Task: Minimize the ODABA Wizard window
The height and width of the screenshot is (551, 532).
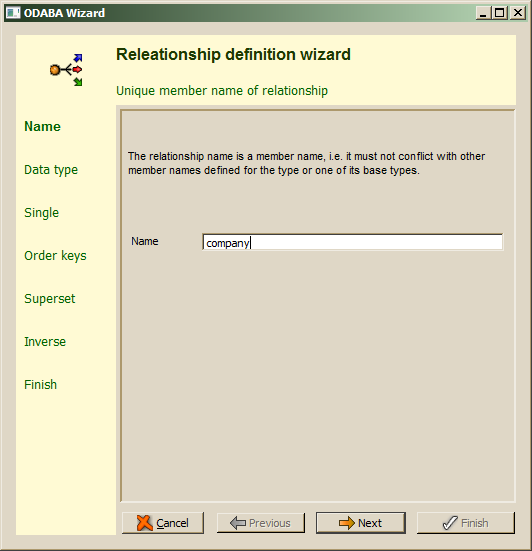Action: (483, 13)
